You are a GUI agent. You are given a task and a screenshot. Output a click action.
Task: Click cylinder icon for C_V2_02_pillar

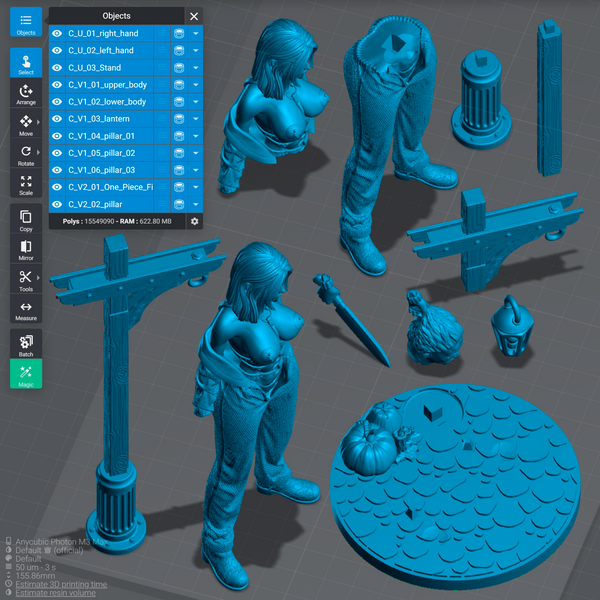(x=179, y=204)
